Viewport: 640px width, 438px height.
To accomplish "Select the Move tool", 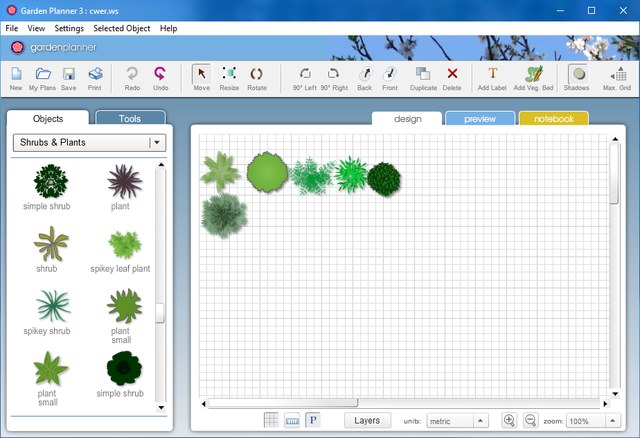I will 201,77.
